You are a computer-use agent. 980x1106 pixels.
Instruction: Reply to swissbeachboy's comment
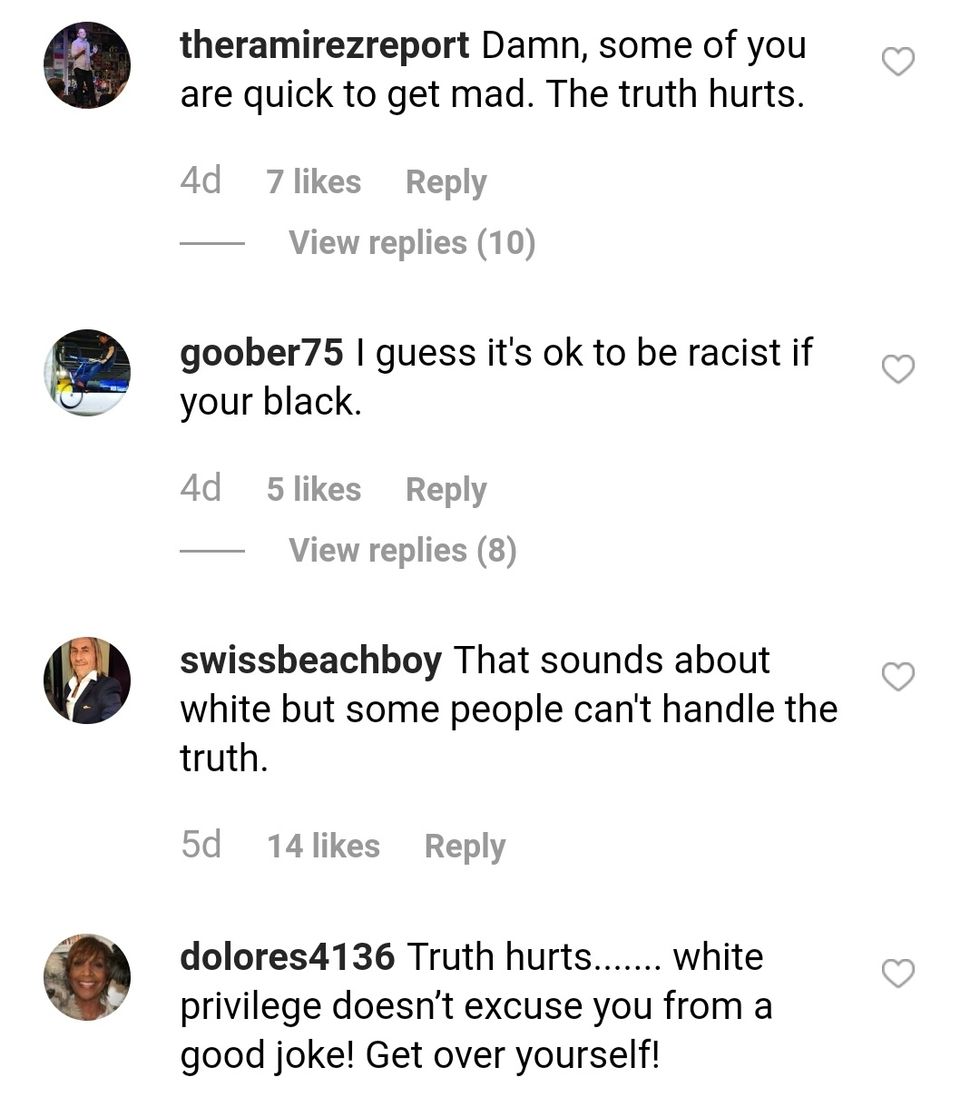coord(465,846)
